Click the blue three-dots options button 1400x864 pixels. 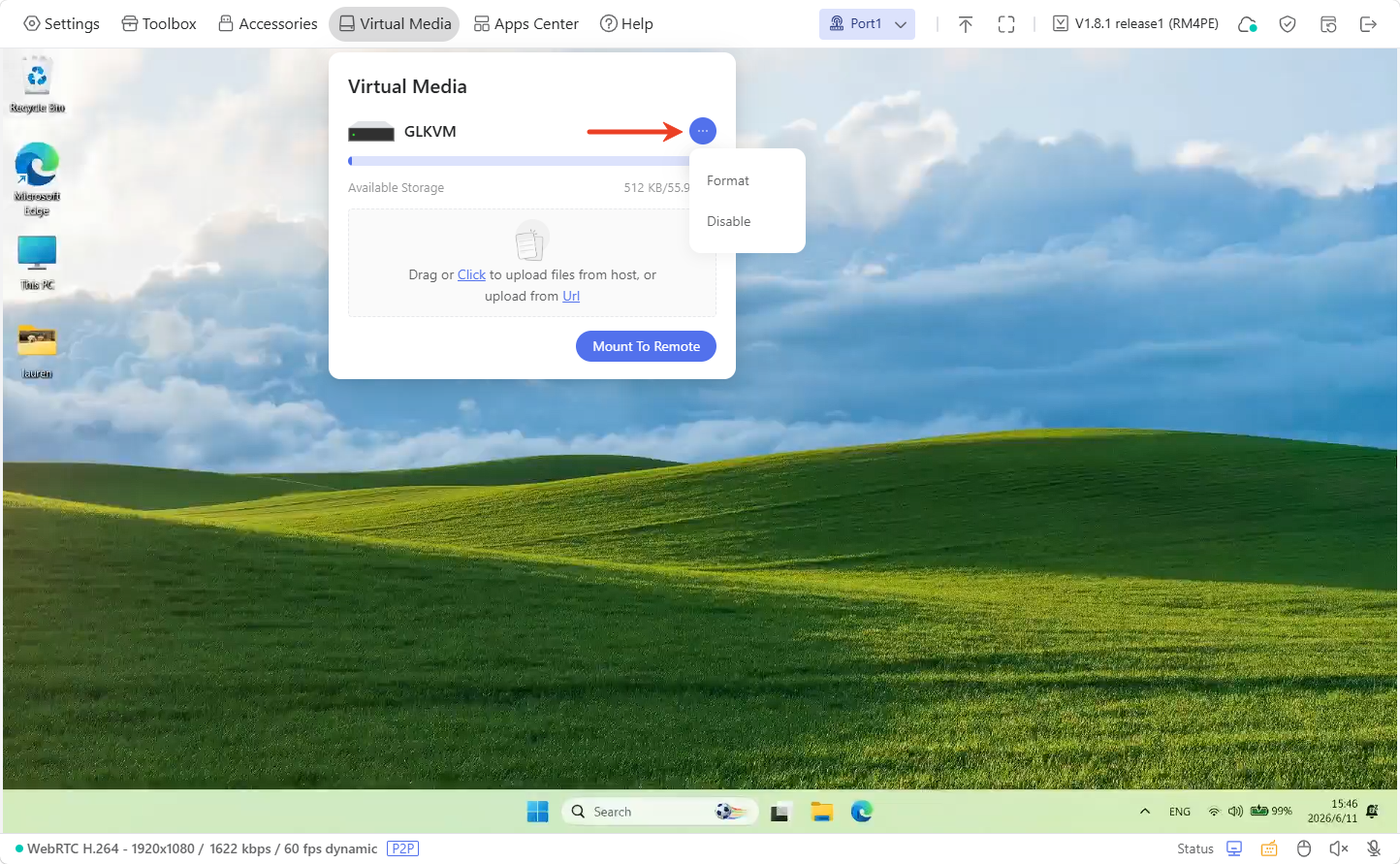click(x=703, y=131)
